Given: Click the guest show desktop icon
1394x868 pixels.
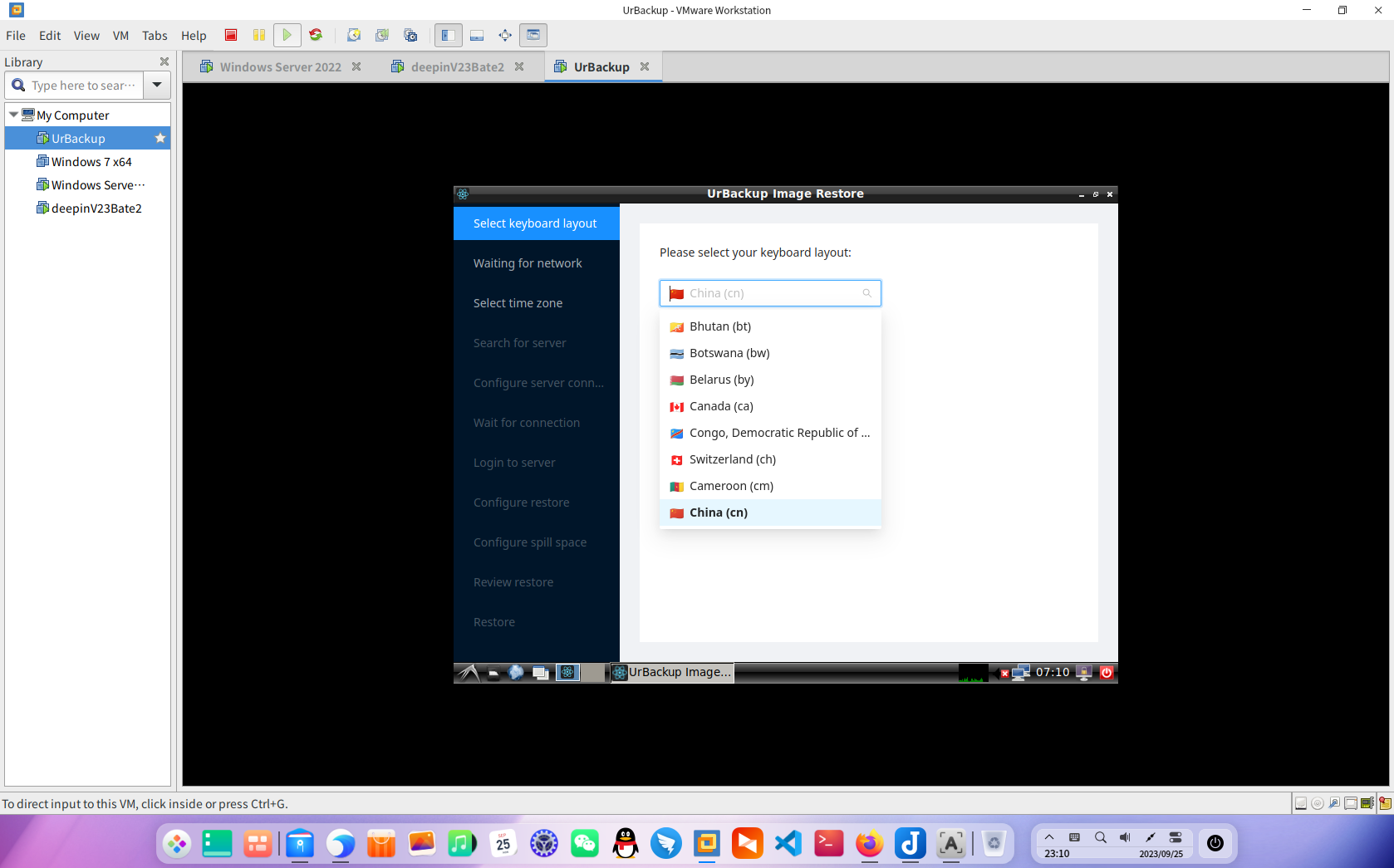Looking at the screenshot, I should (540, 673).
